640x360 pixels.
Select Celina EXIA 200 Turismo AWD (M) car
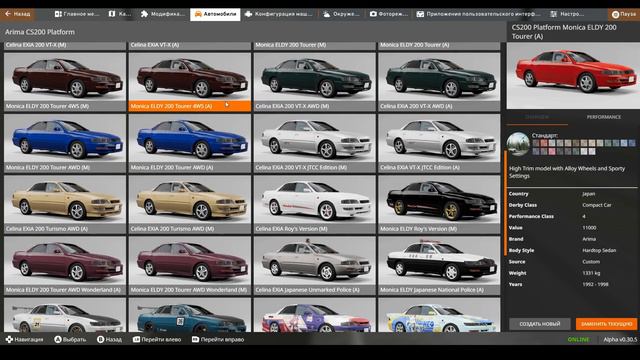click(x=190, y=204)
